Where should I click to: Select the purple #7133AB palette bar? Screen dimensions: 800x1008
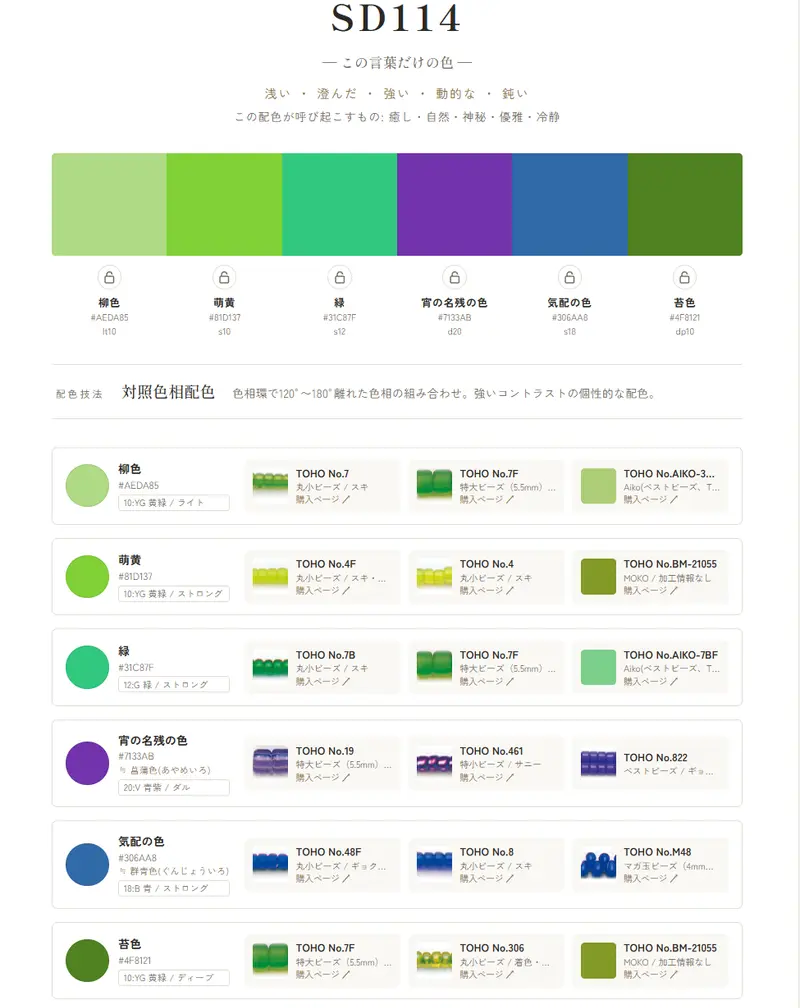(x=455, y=204)
